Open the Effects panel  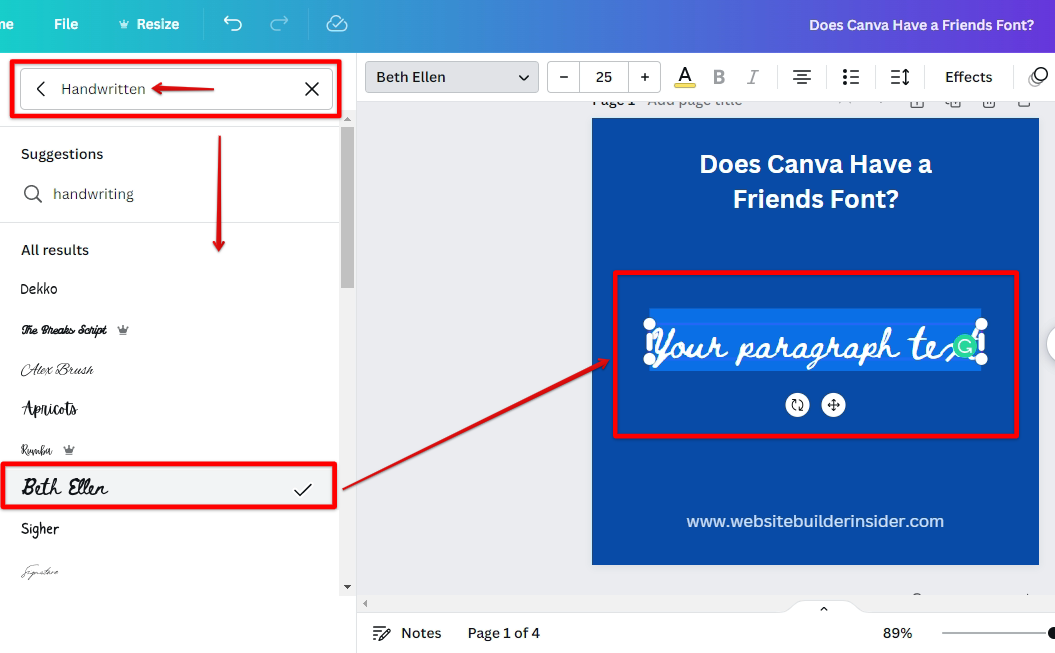pos(968,77)
